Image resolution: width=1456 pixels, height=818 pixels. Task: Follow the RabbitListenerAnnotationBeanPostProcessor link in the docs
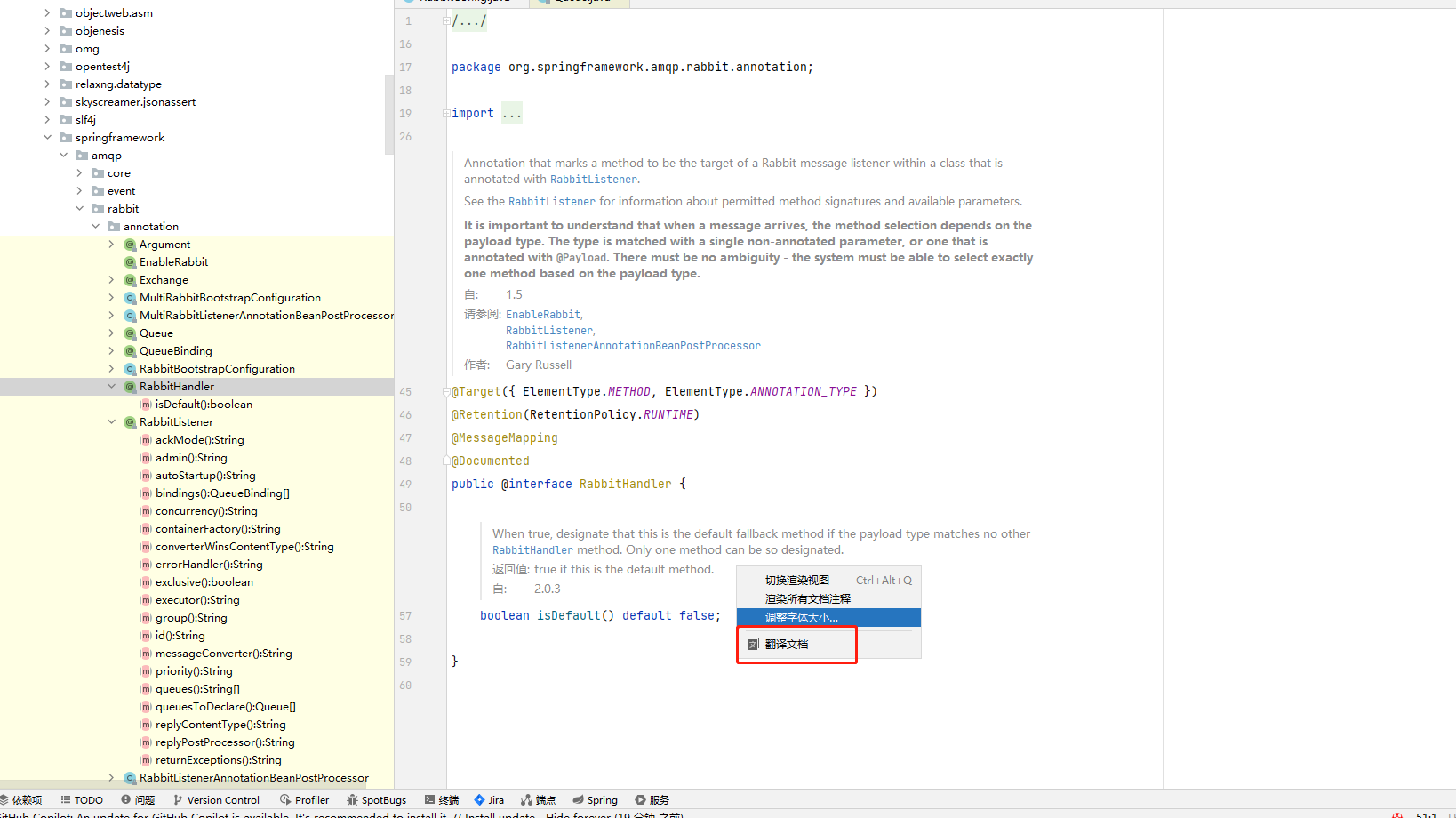coord(633,346)
